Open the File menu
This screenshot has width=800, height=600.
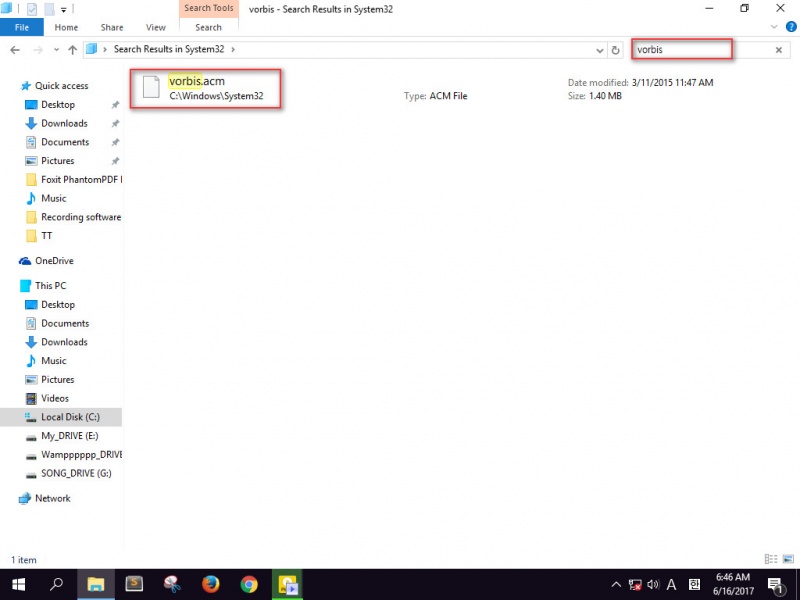[x=21, y=28]
